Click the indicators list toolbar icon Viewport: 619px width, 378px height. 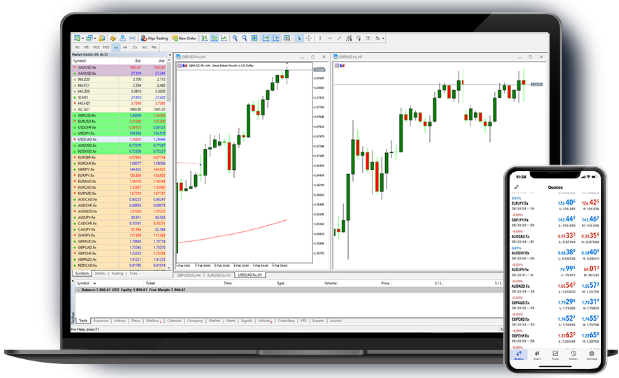point(287,38)
